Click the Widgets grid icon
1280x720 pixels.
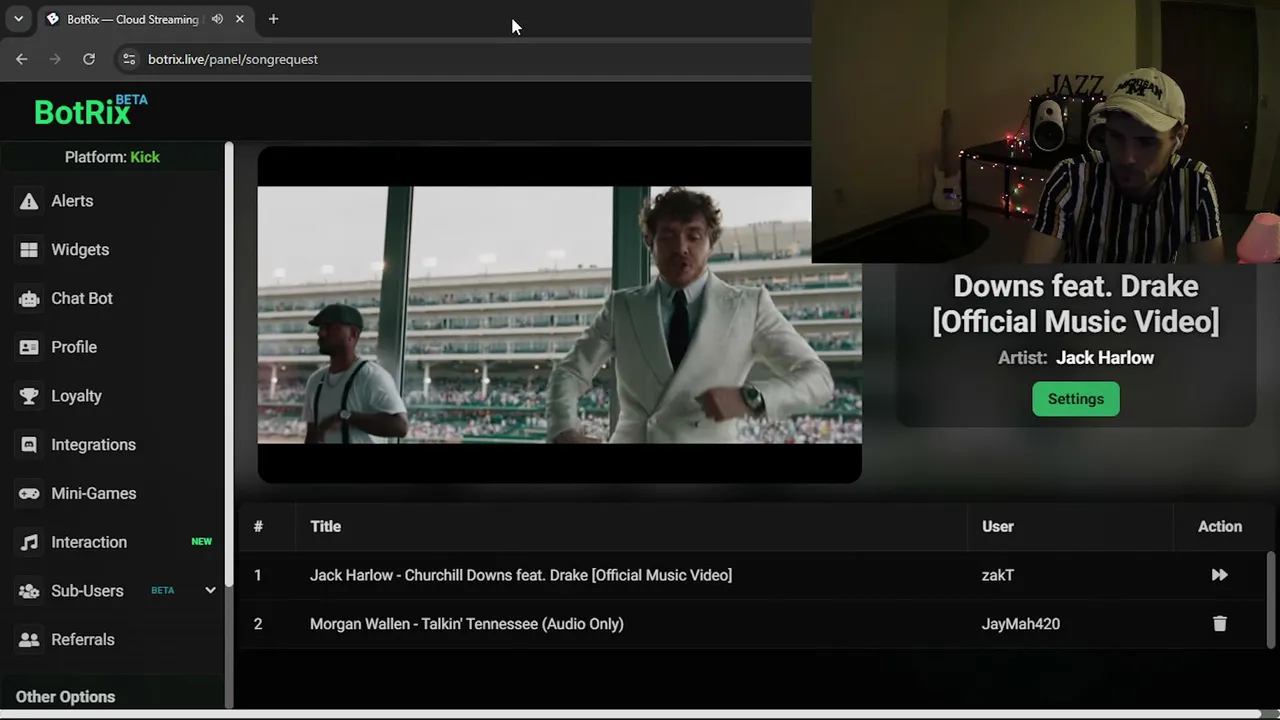[29, 250]
